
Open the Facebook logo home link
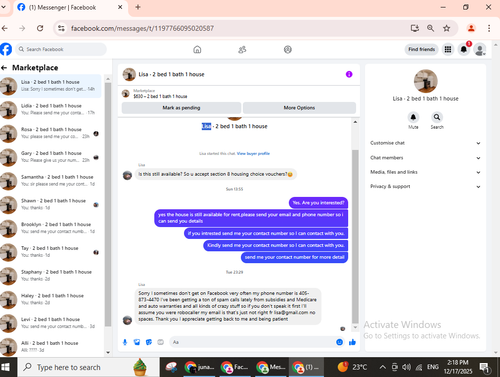[6, 49]
